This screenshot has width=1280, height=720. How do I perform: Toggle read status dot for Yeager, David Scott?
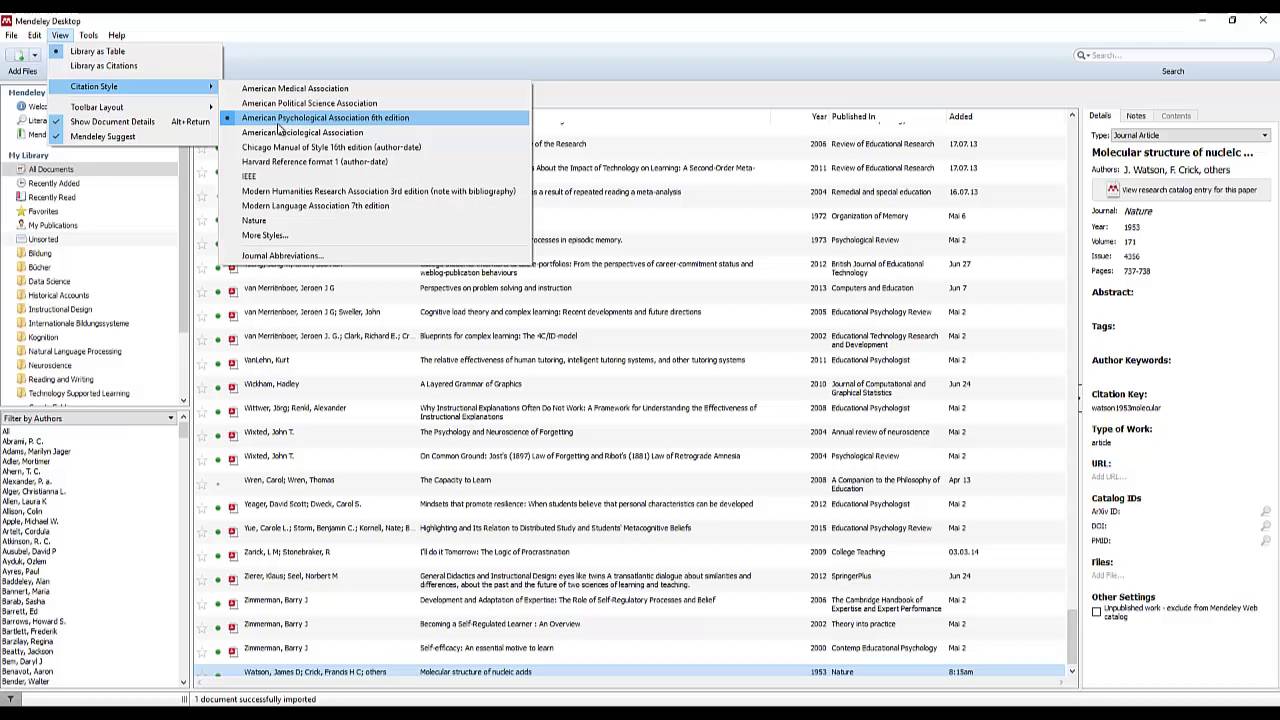218,508
